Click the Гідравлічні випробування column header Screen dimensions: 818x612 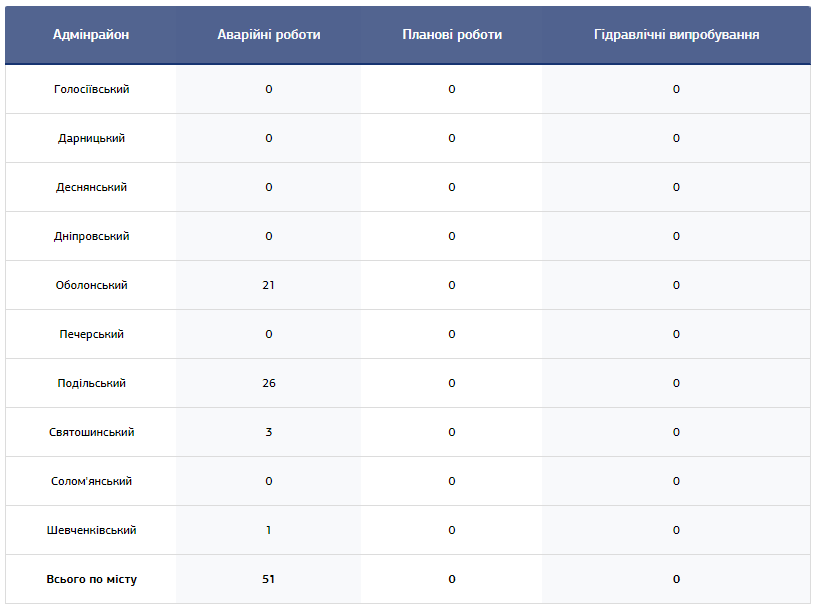[x=676, y=35]
